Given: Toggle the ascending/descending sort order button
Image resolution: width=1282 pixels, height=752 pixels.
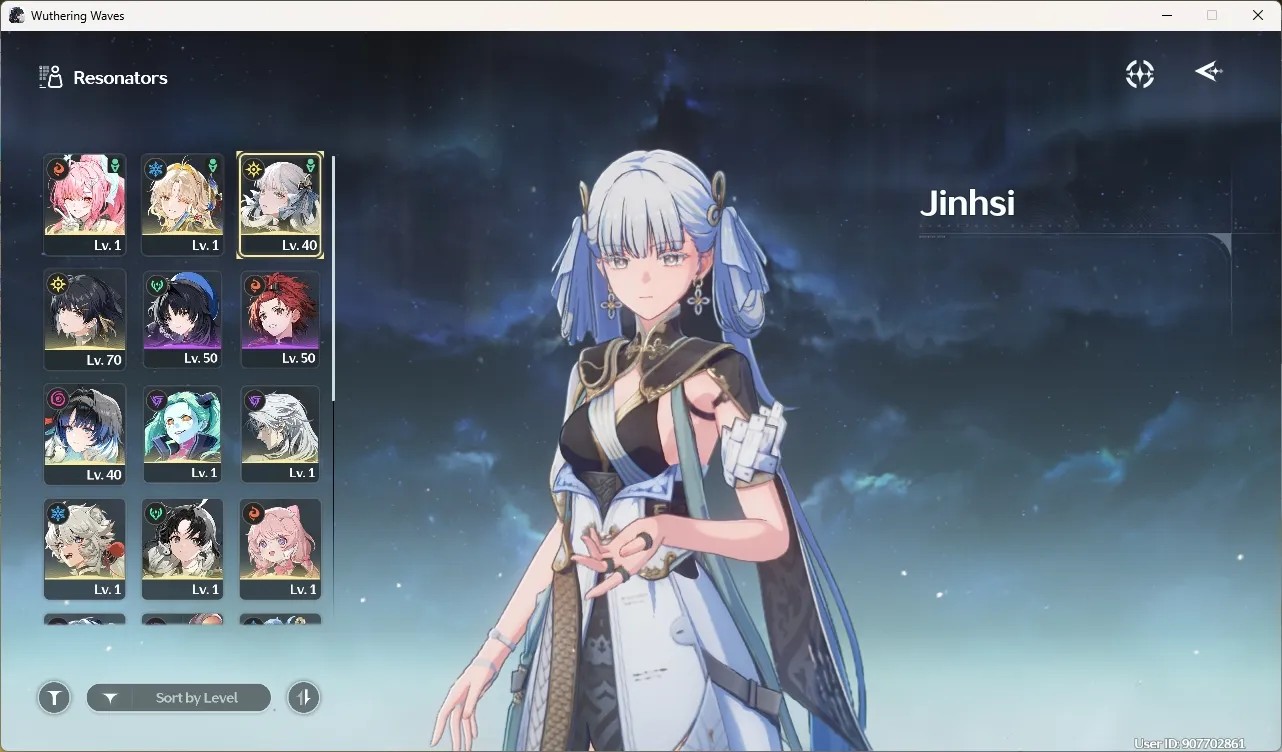Looking at the screenshot, I should (303, 698).
